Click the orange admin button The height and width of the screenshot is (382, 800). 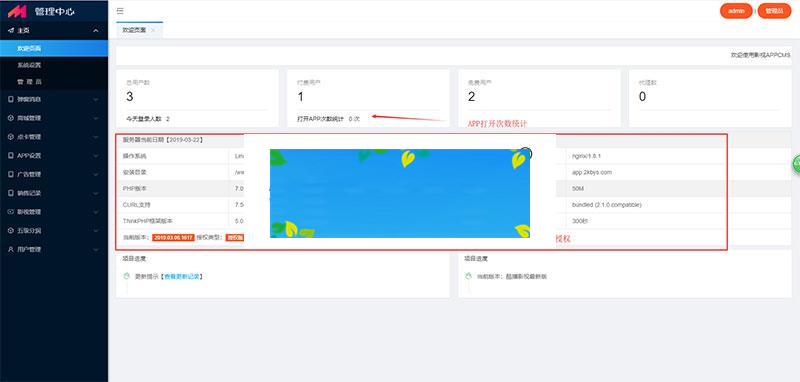coord(736,11)
